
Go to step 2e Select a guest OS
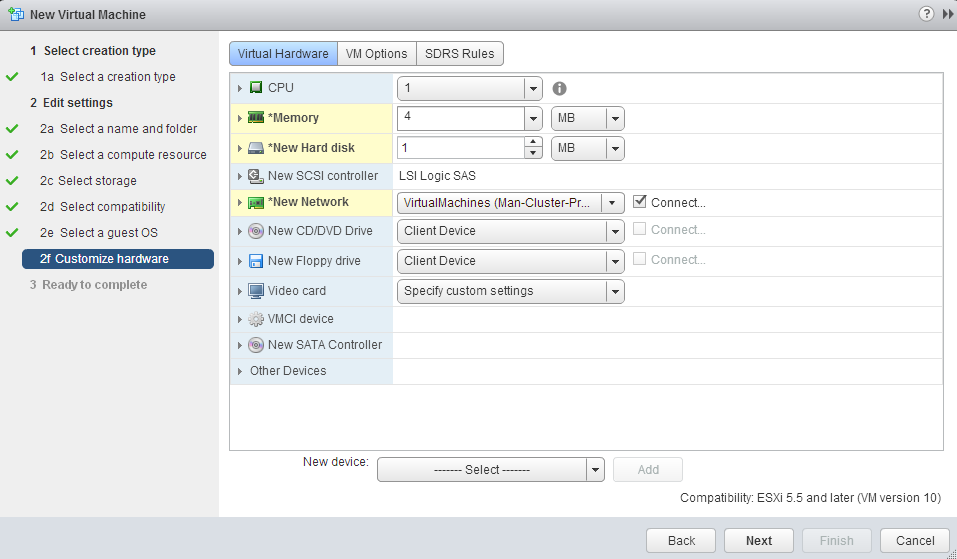[99, 233]
